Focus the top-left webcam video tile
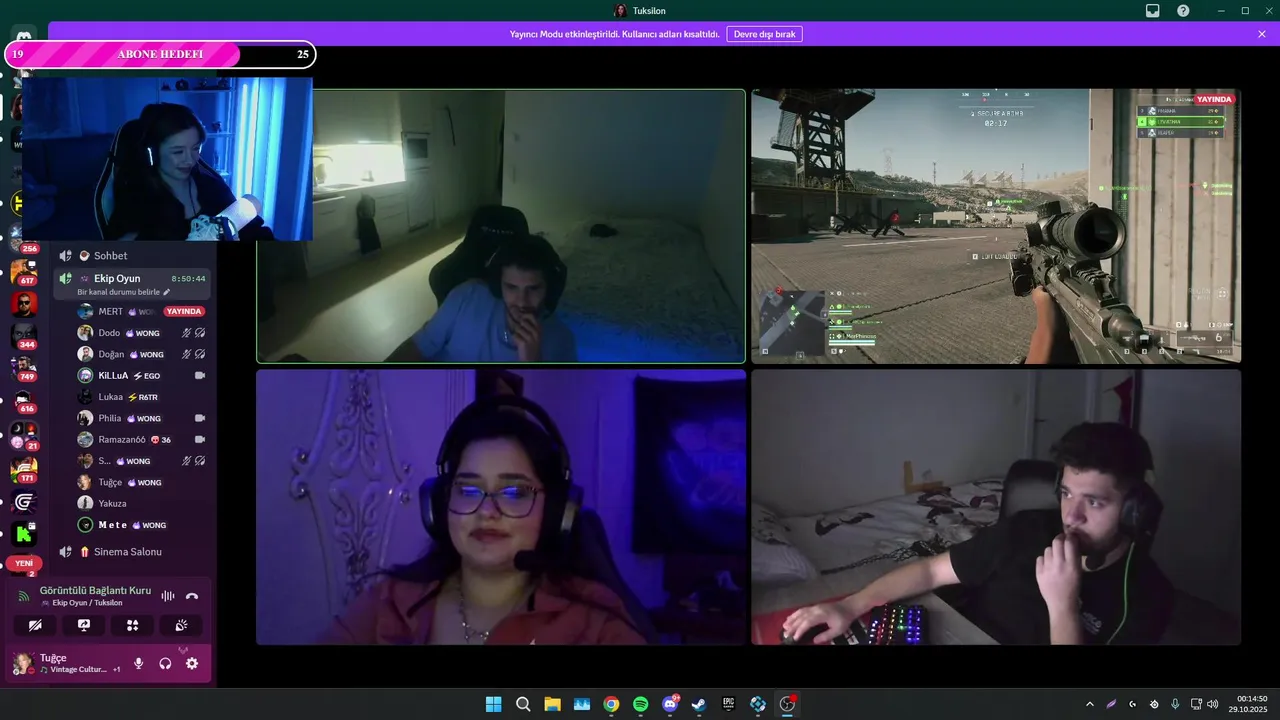The width and height of the screenshot is (1280, 720). point(501,226)
